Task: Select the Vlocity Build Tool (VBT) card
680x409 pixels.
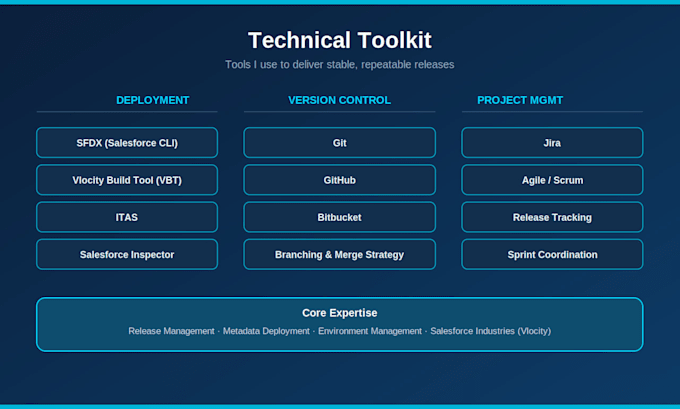Action: [127, 180]
